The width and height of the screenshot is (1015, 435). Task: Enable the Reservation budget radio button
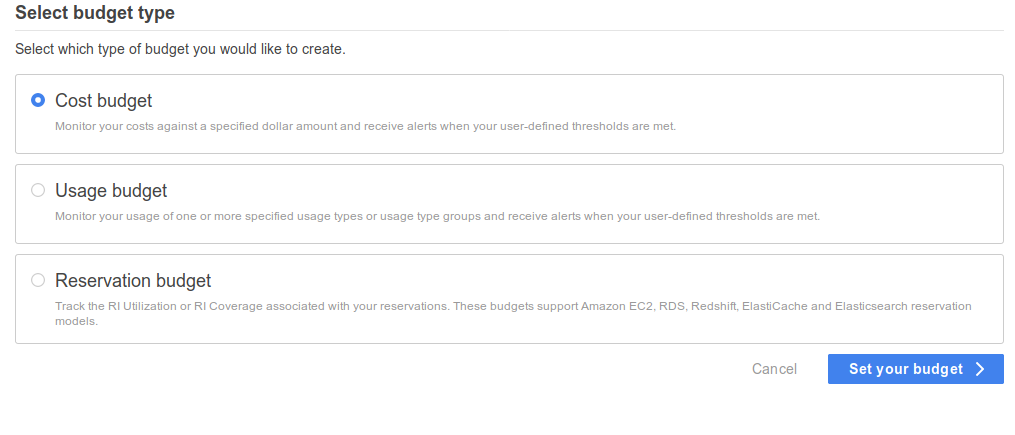click(38, 280)
